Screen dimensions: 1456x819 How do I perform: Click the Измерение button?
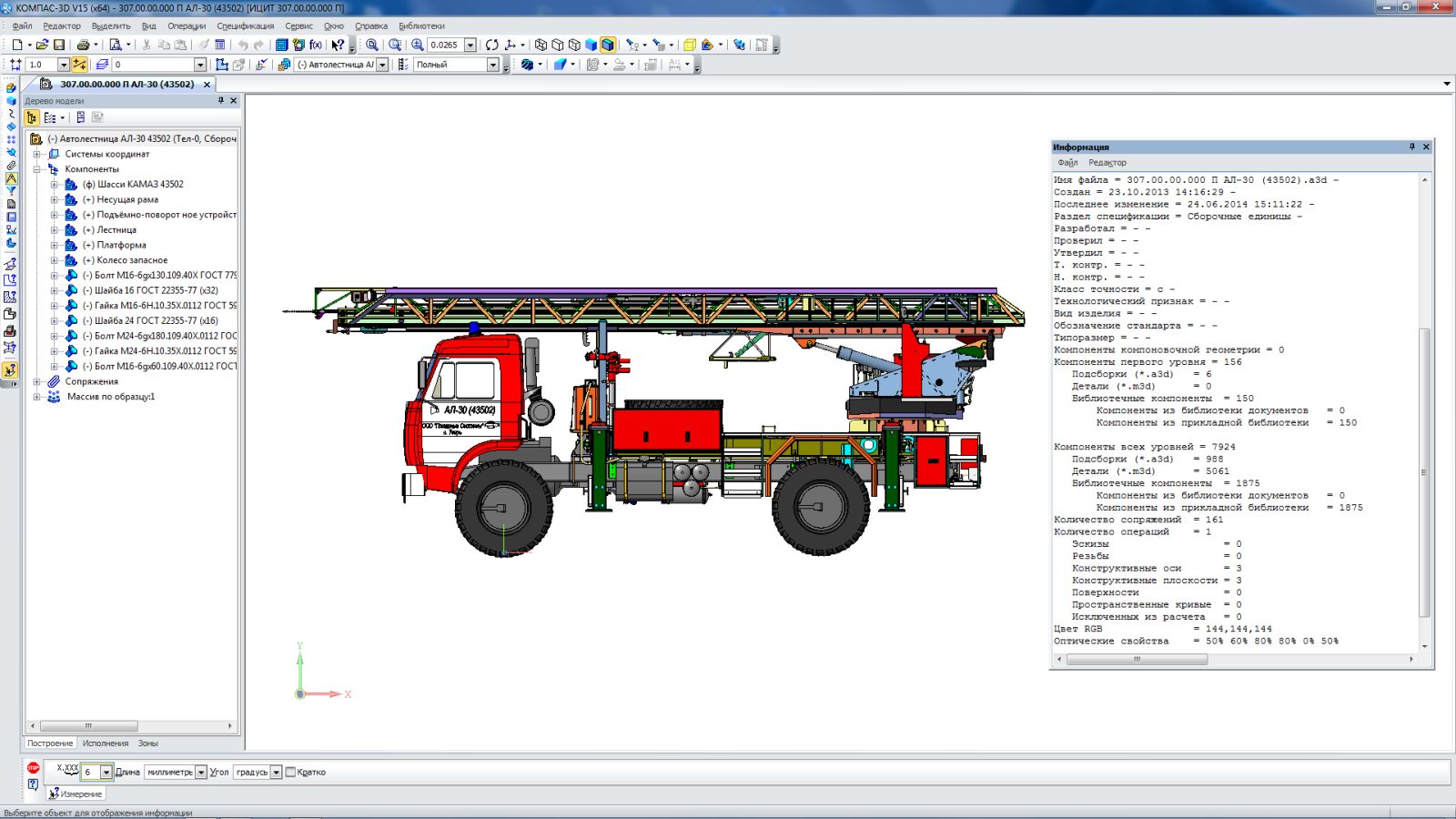click(x=76, y=794)
